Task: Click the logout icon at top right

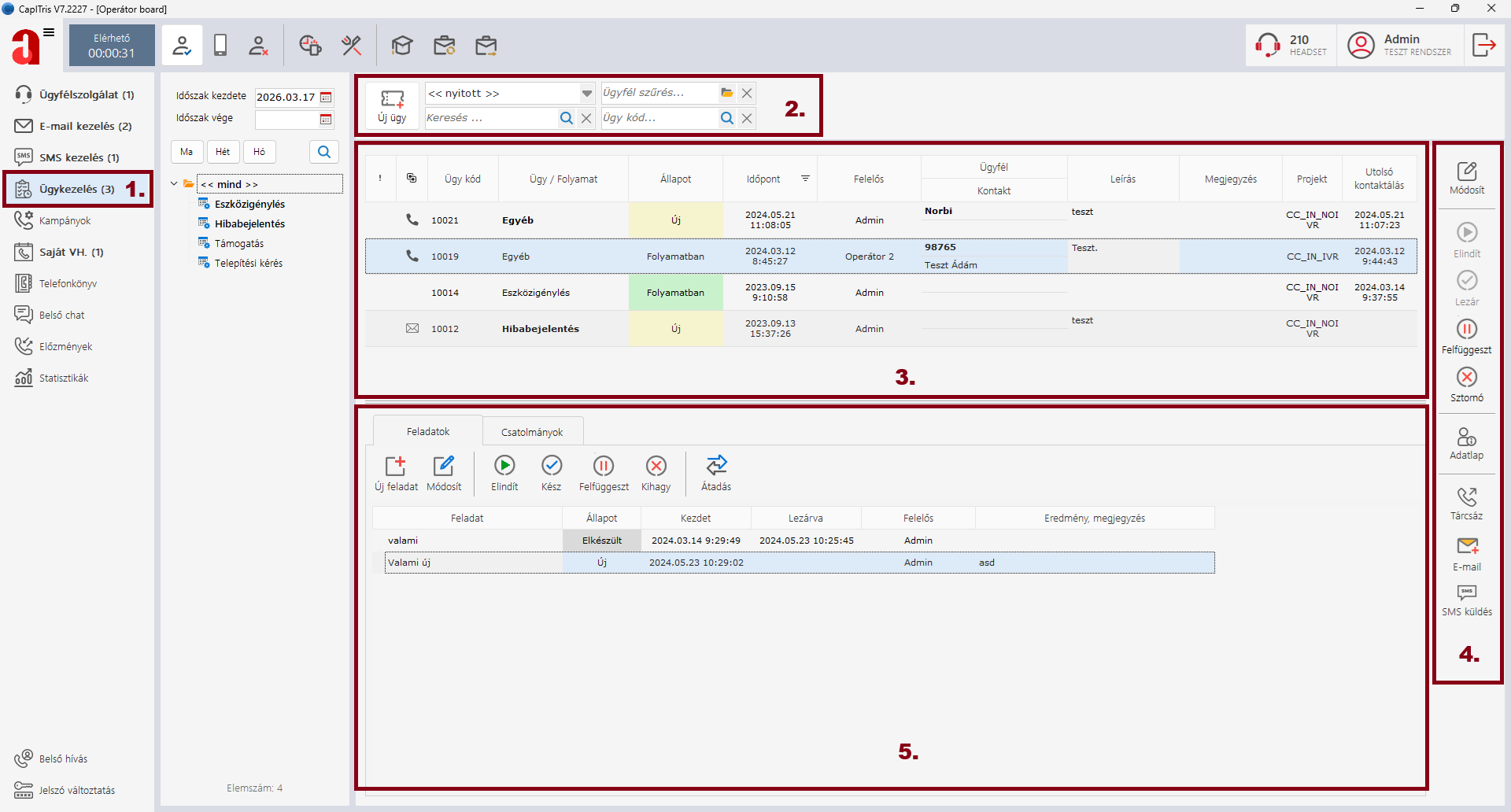Action: point(1483,45)
